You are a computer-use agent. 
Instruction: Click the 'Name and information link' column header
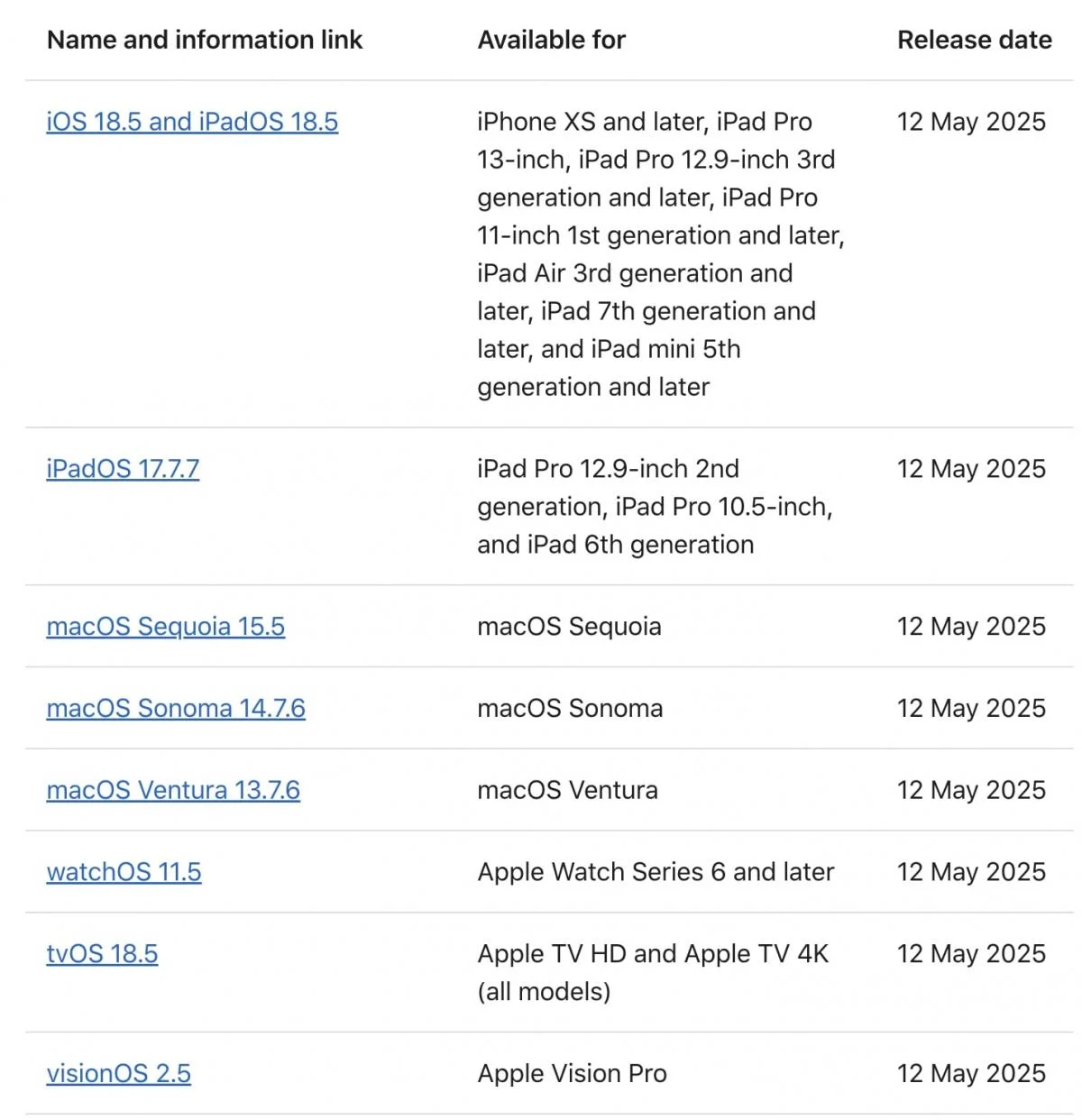205,40
